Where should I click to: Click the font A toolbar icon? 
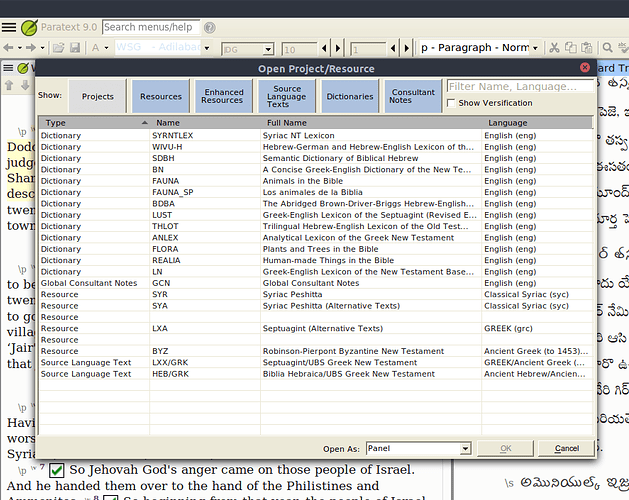(95, 48)
